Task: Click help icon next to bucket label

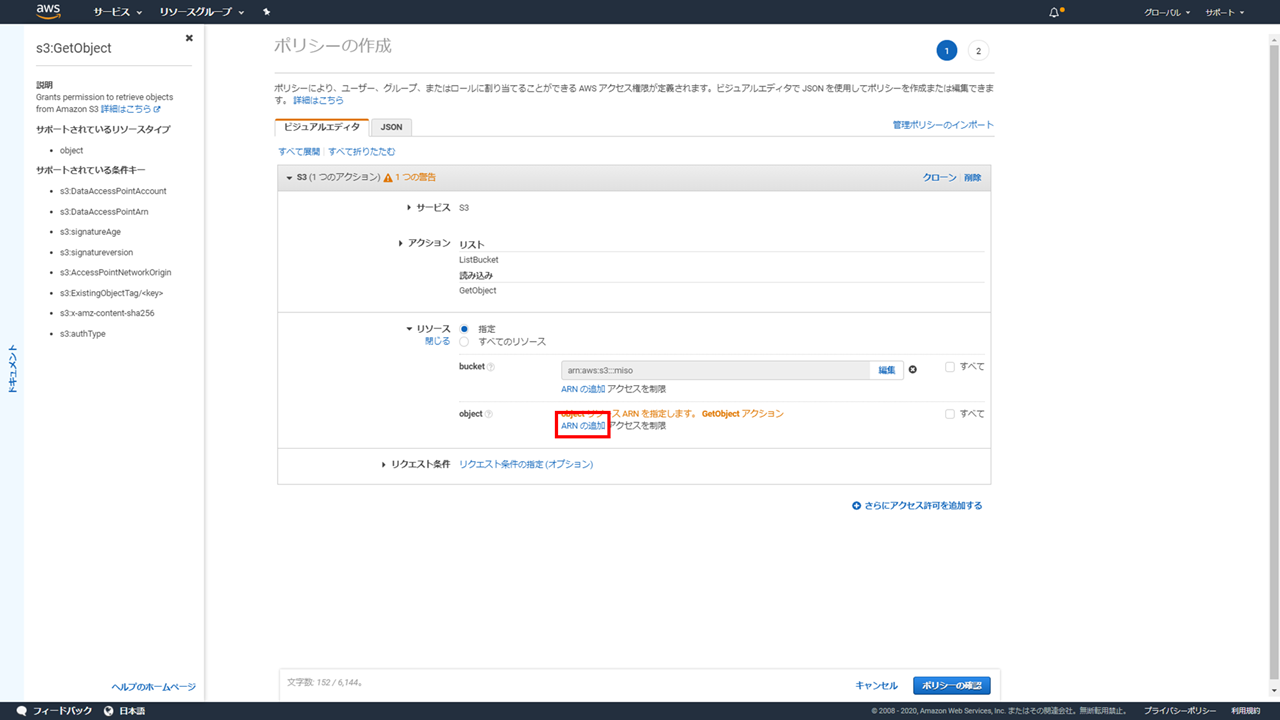Action: tap(490, 367)
